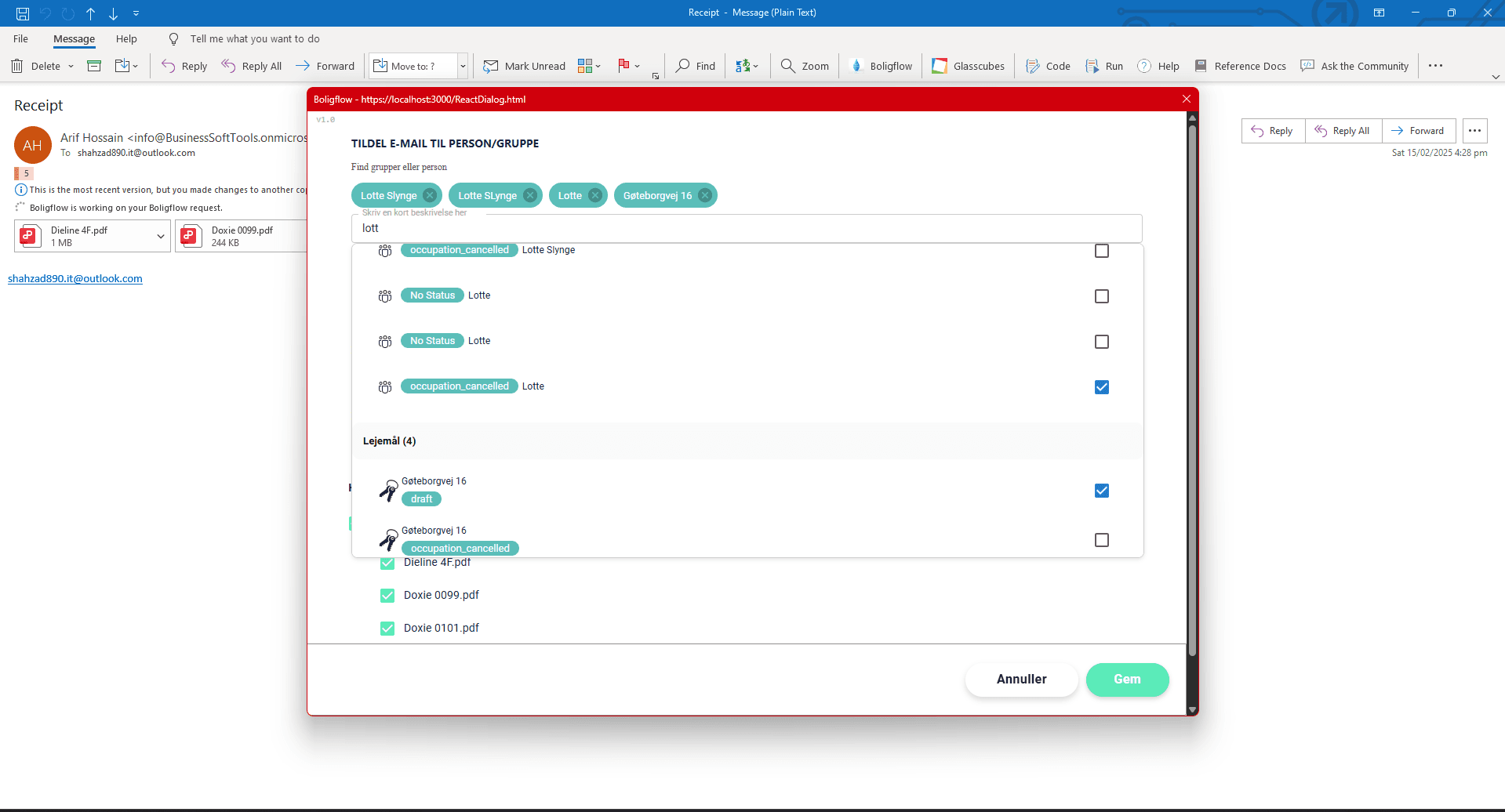
Task: Open the Dieline 4F.pdf attachment dropdown
Action: 161,236
